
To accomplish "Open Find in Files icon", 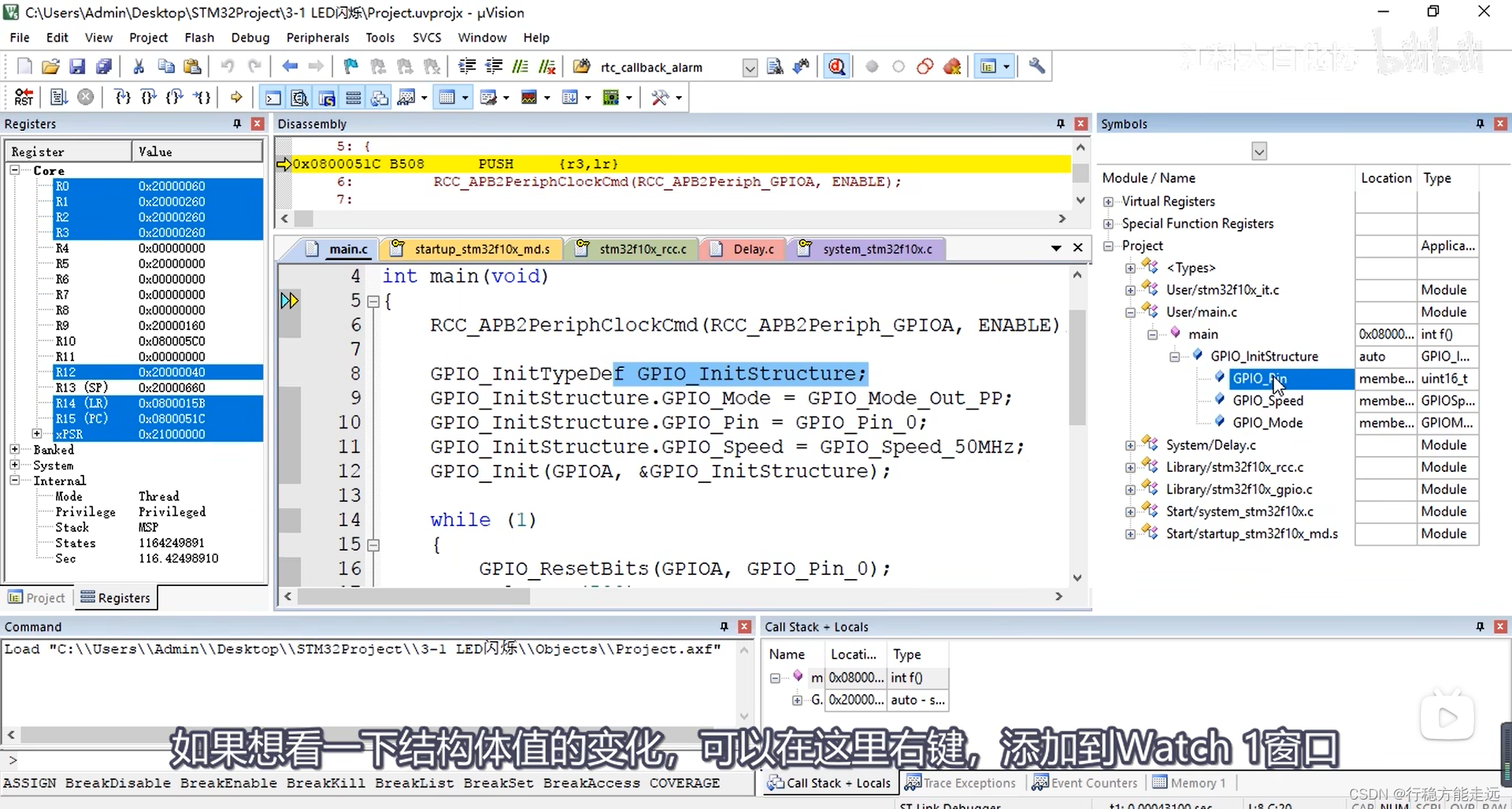I will pyautogui.click(x=582, y=67).
